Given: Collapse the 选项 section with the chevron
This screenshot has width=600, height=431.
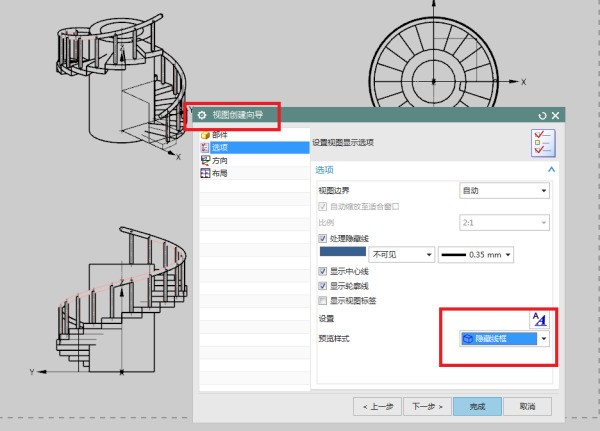Looking at the screenshot, I should coord(551,170).
